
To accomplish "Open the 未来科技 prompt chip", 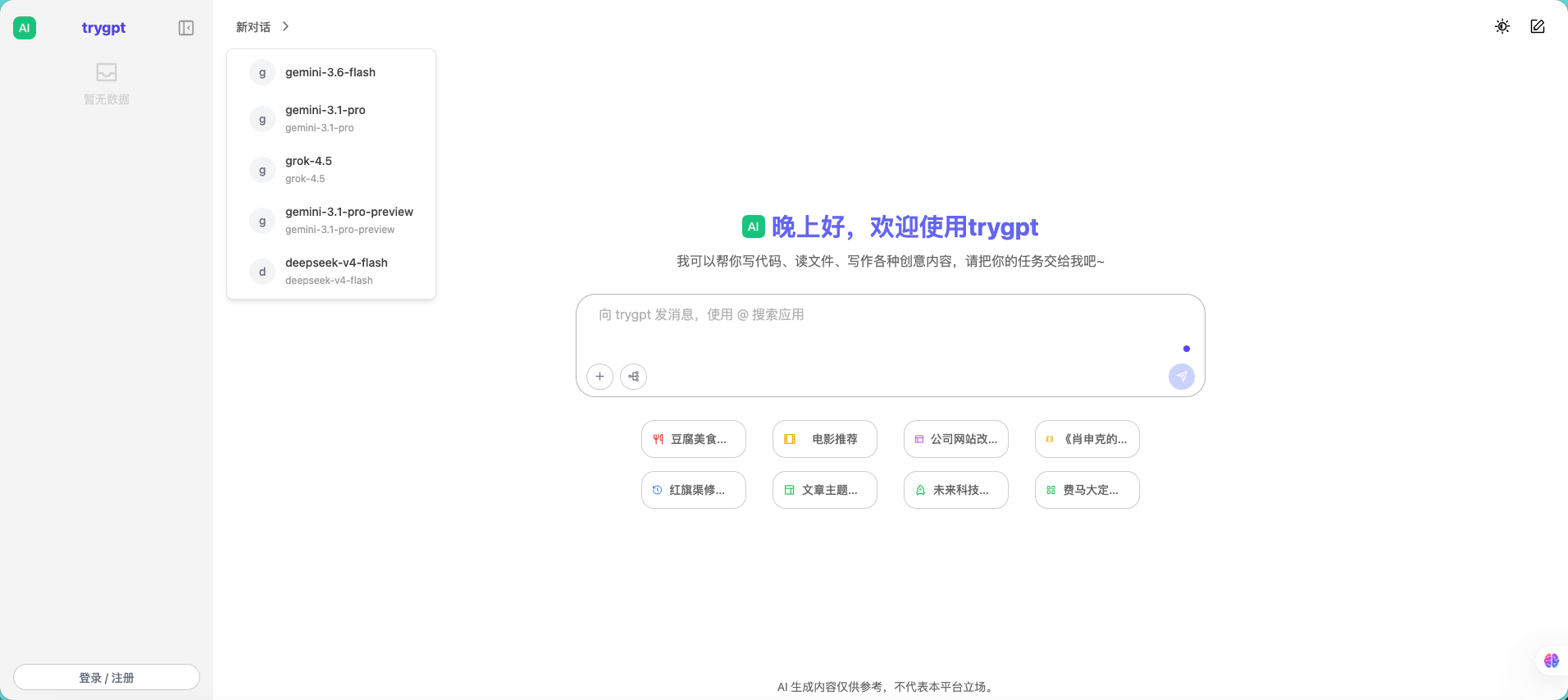I will click(956, 490).
